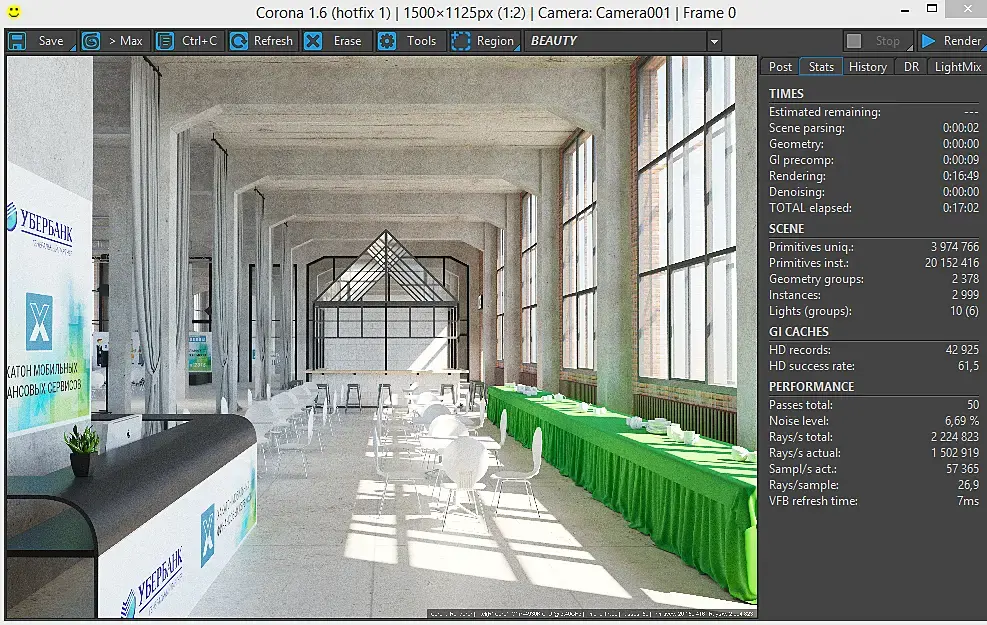The image size is (987, 625).
Task: Click the 'Rays/sample:' label
Action: pos(803,485)
